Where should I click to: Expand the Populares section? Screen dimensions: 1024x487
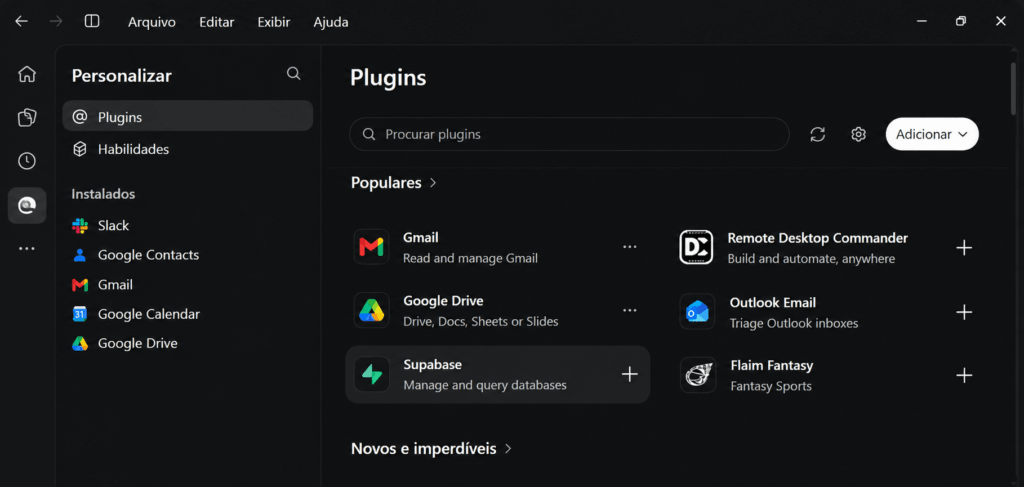click(x=394, y=183)
